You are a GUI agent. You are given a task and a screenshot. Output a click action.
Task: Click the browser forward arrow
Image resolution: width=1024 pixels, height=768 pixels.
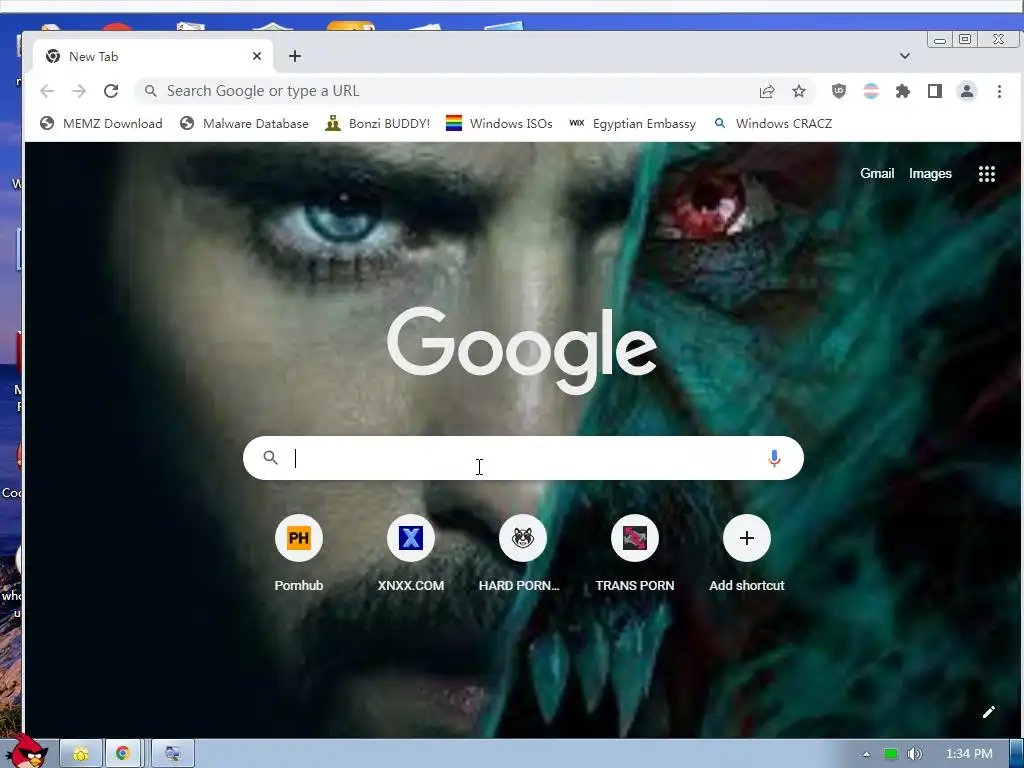pos(79,91)
